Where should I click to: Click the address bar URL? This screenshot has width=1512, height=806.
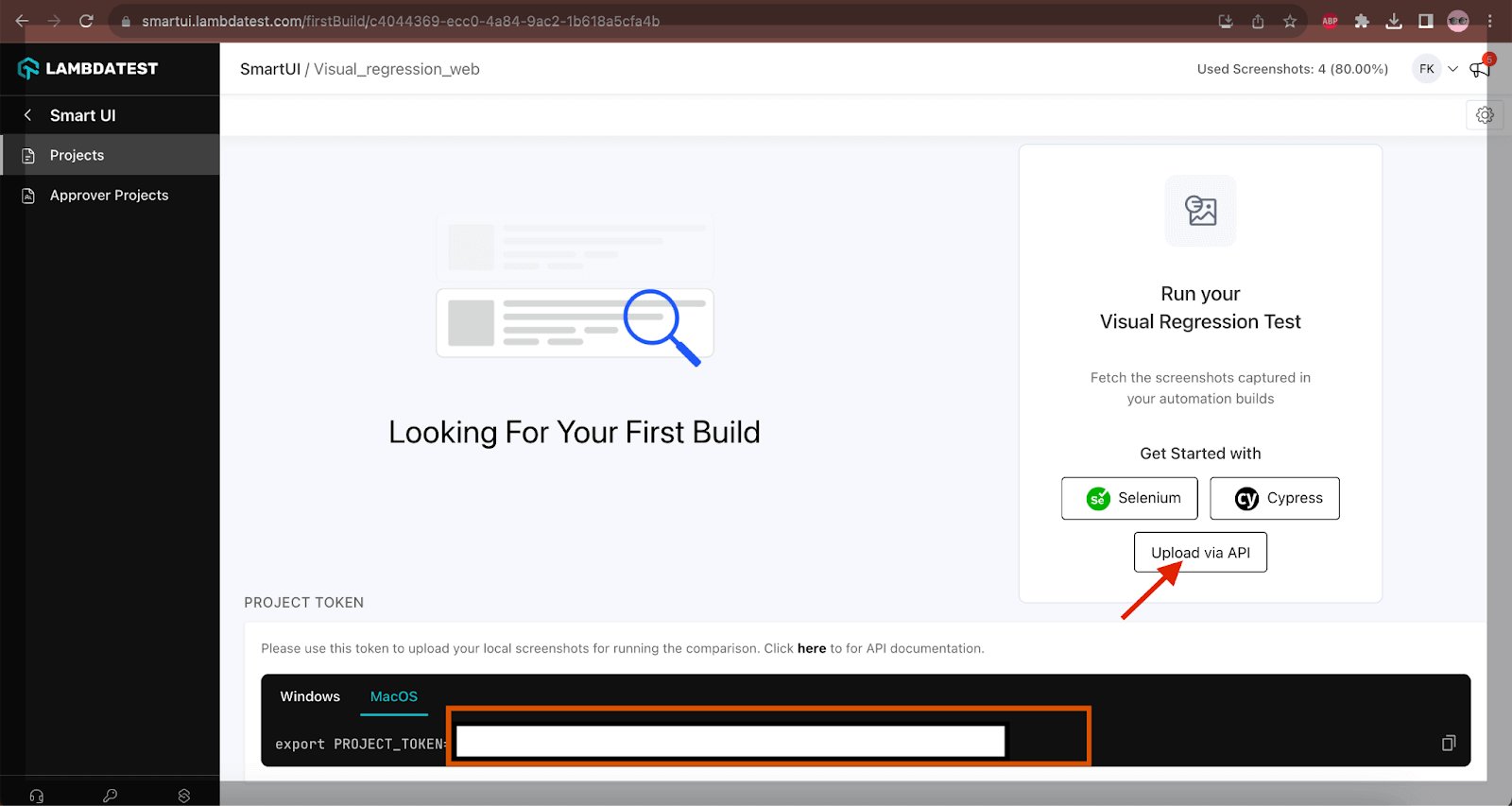click(x=401, y=21)
